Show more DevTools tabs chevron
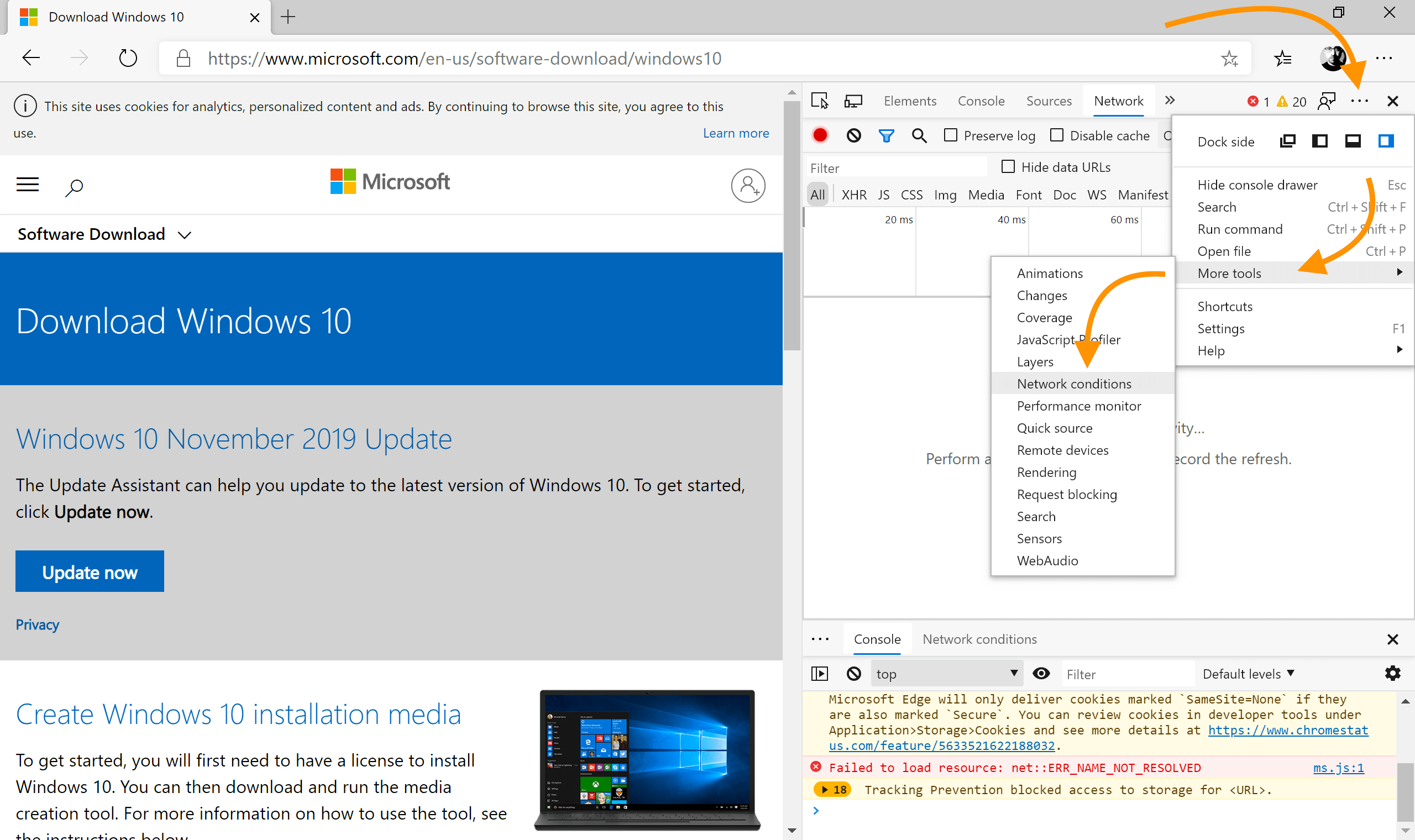The width and height of the screenshot is (1415, 840). coord(1170,100)
